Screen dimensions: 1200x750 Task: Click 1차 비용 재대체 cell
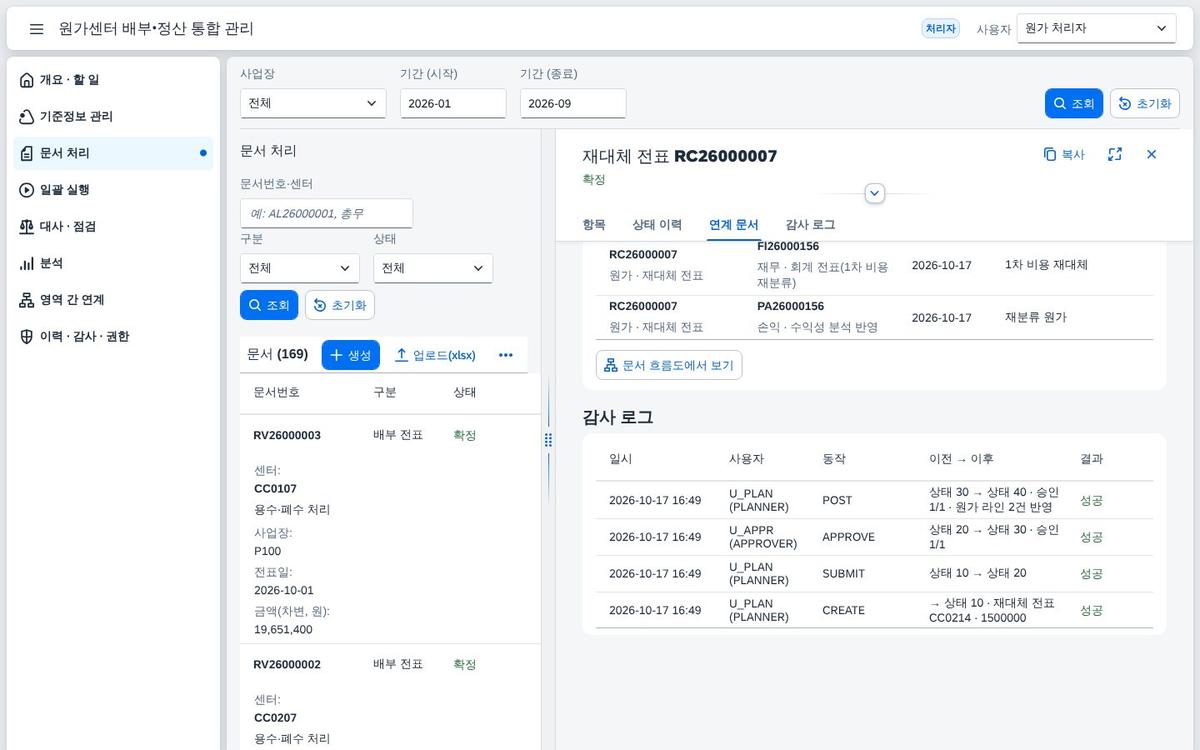click(x=1046, y=265)
